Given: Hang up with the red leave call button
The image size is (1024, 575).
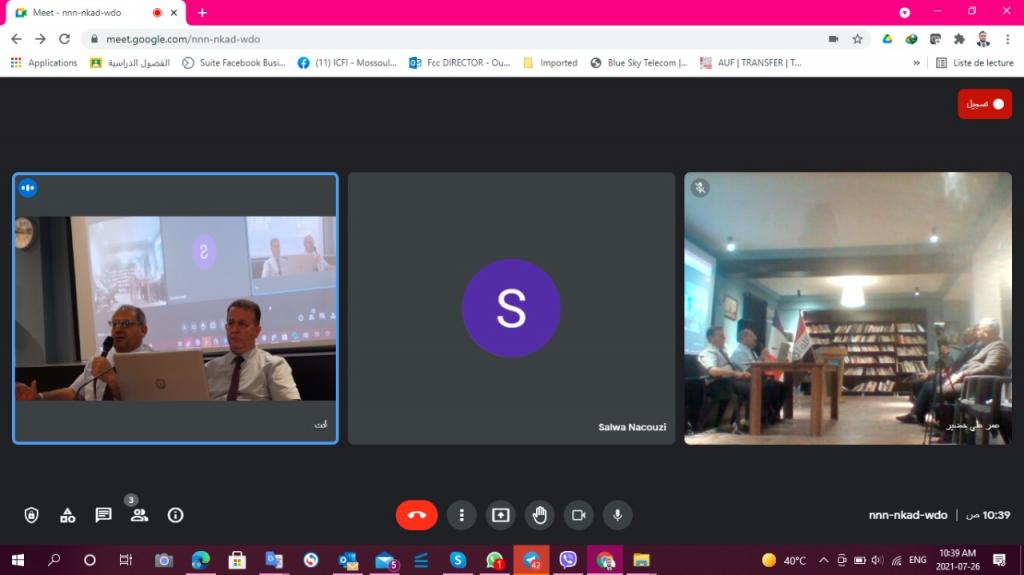Looking at the screenshot, I should pos(416,515).
